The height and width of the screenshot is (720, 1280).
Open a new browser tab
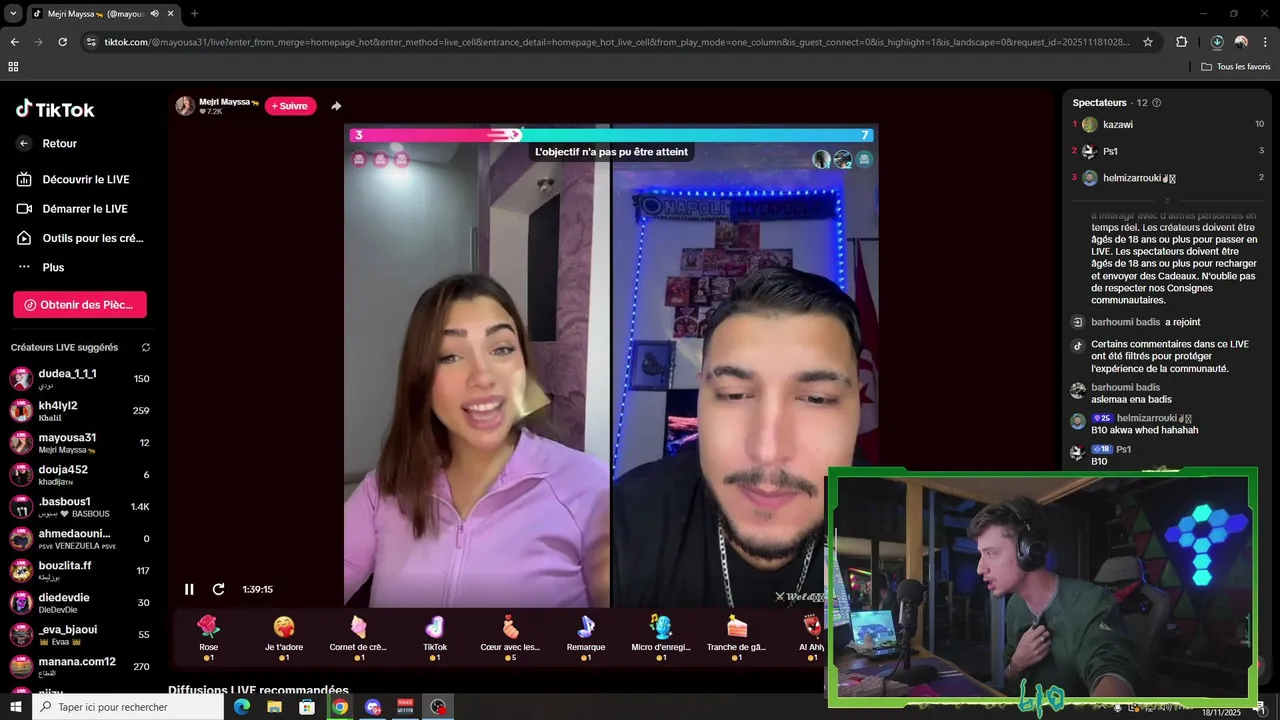tap(194, 14)
